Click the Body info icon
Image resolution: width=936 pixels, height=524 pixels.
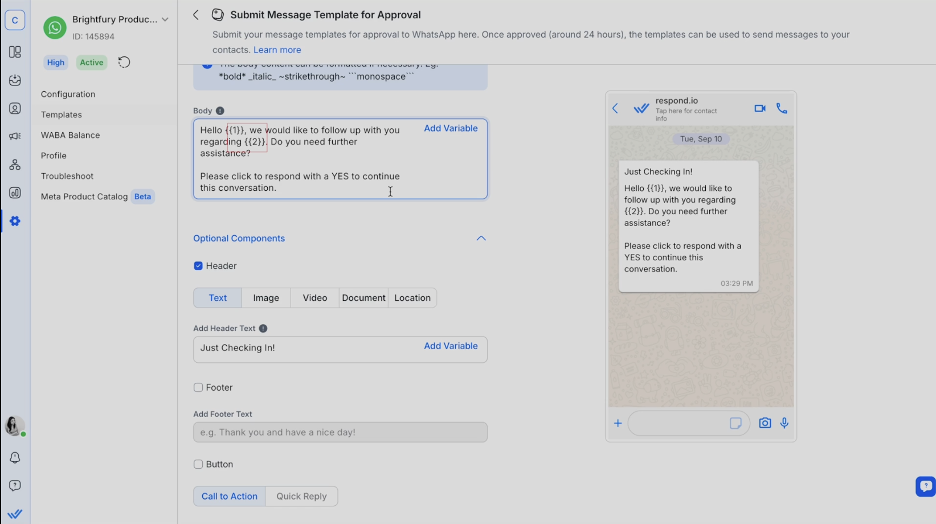click(220, 111)
